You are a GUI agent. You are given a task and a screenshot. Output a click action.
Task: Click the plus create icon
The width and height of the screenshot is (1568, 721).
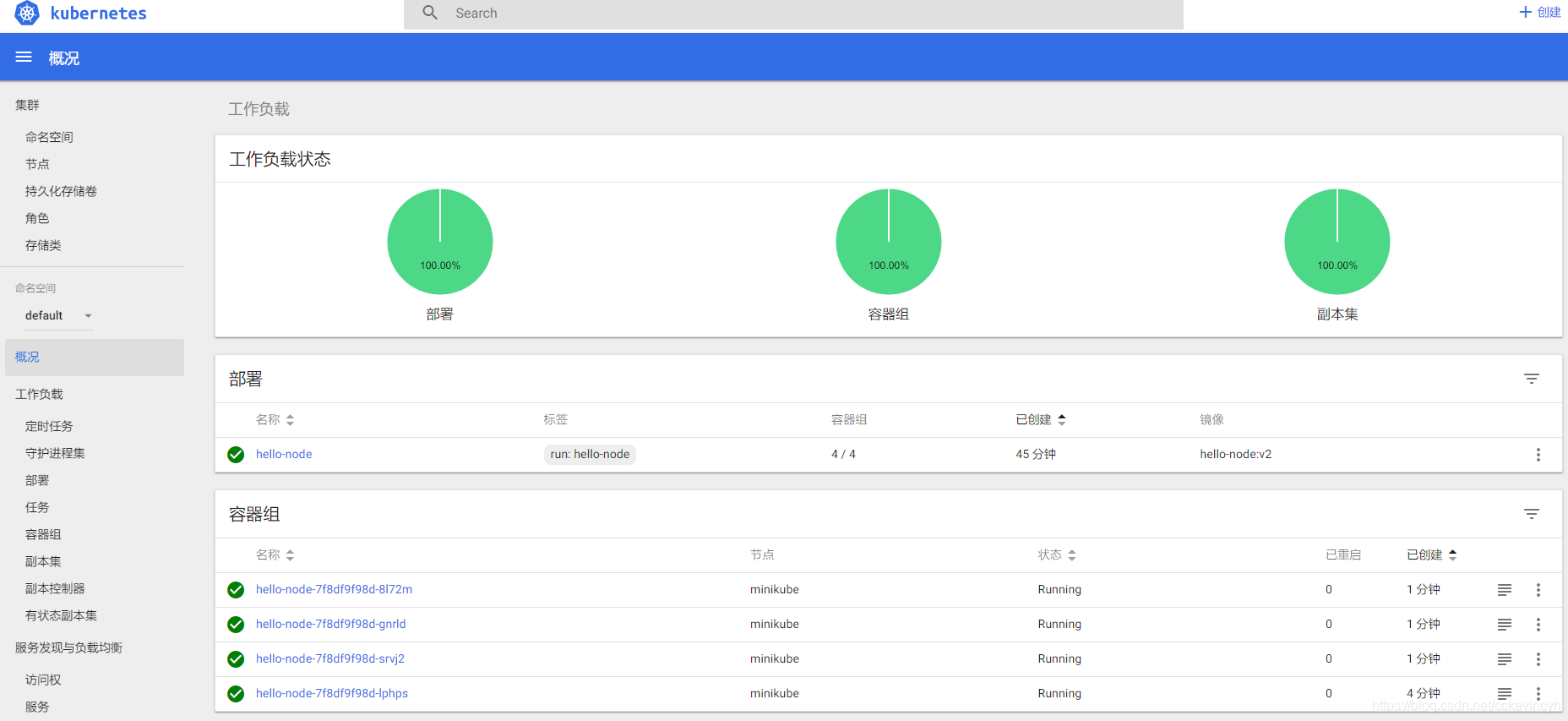tap(1525, 12)
